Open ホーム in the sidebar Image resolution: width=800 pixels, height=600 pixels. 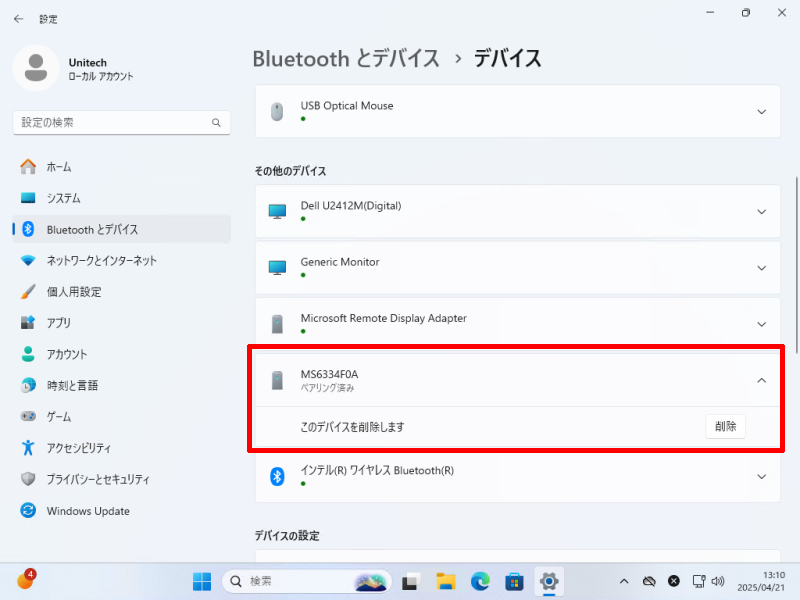click(121, 167)
